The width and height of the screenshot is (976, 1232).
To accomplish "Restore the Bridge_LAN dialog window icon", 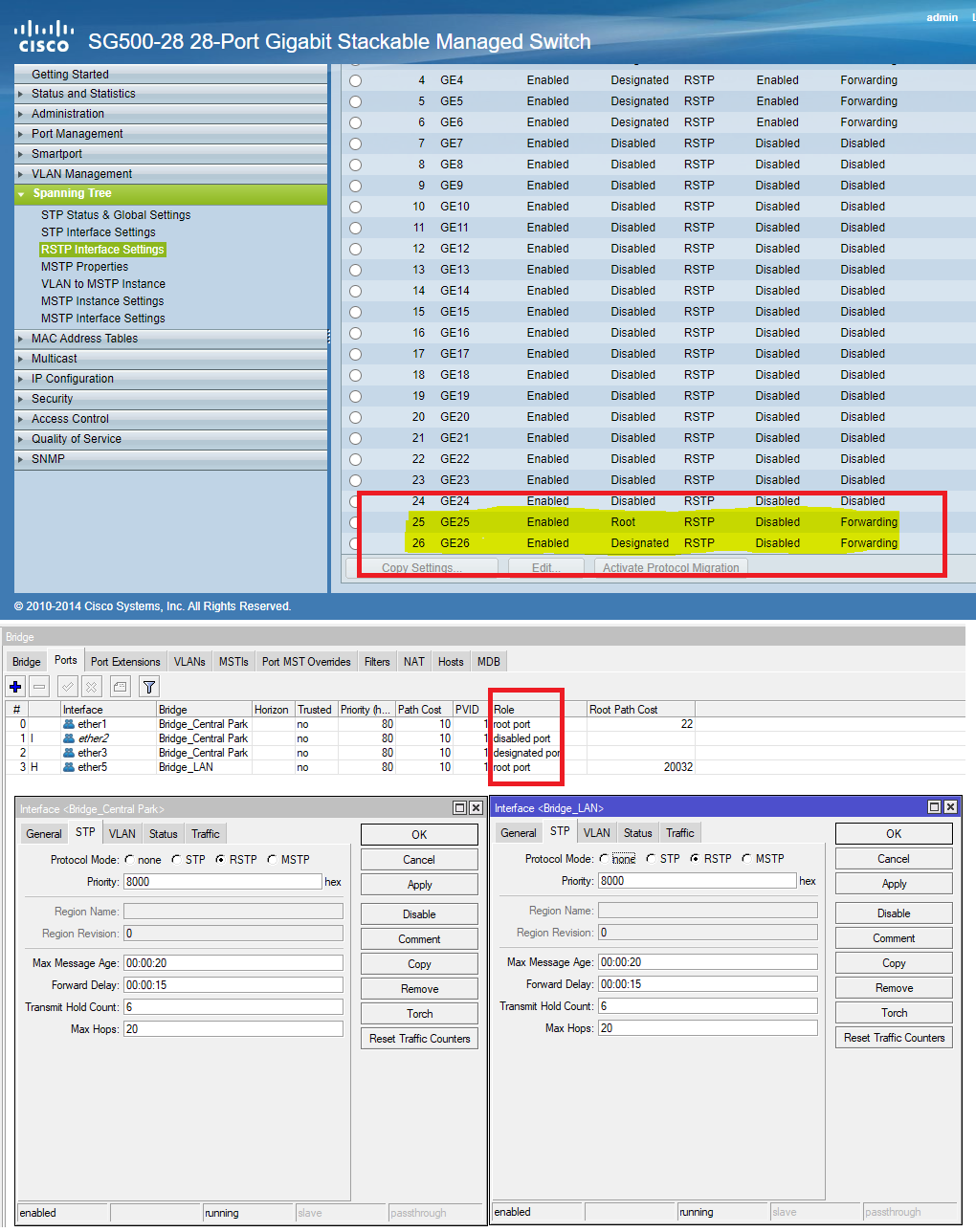I will pyautogui.click(x=935, y=807).
